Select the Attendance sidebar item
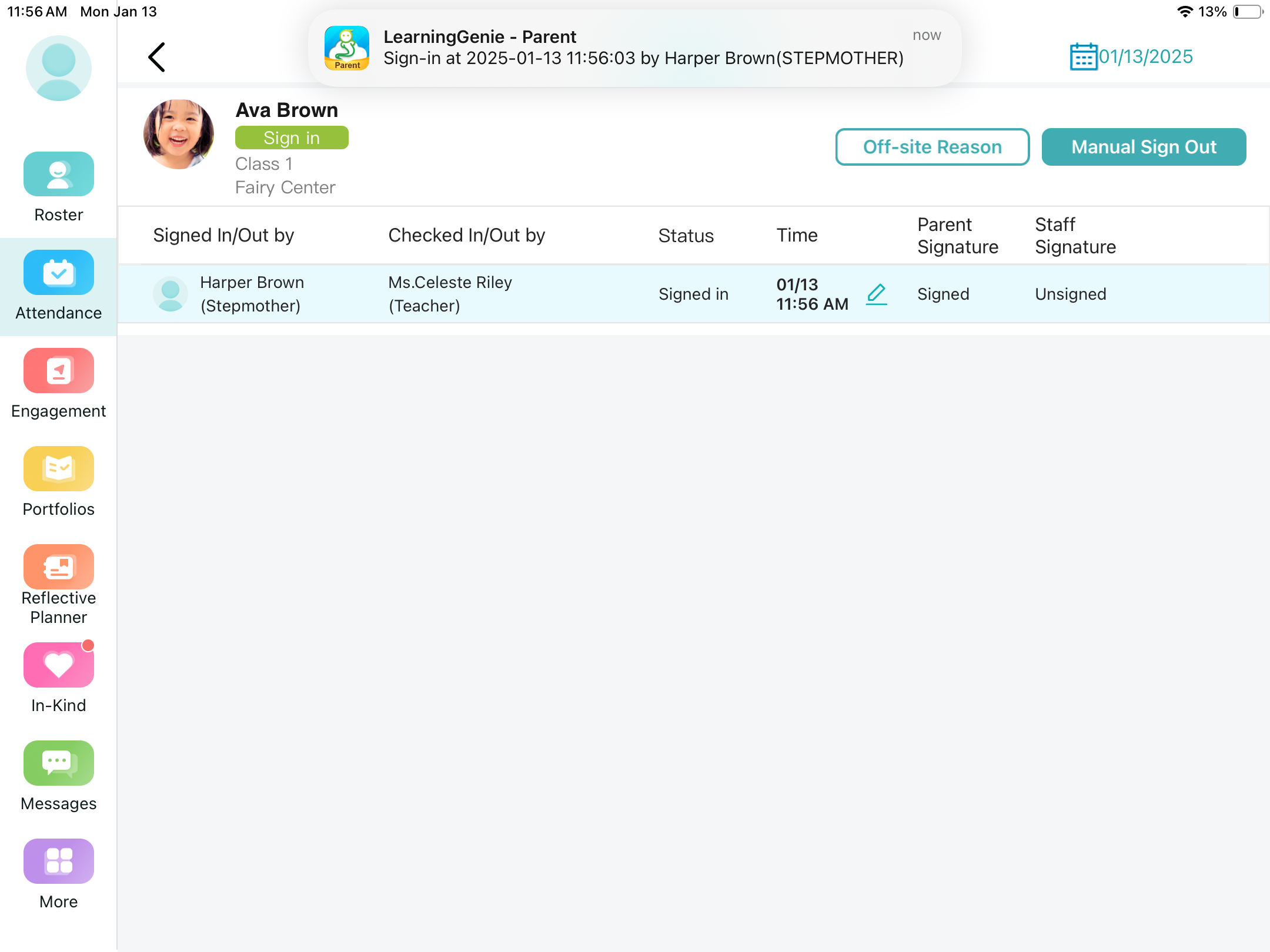This screenshot has width=1270, height=952. pyautogui.click(x=59, y=286)
